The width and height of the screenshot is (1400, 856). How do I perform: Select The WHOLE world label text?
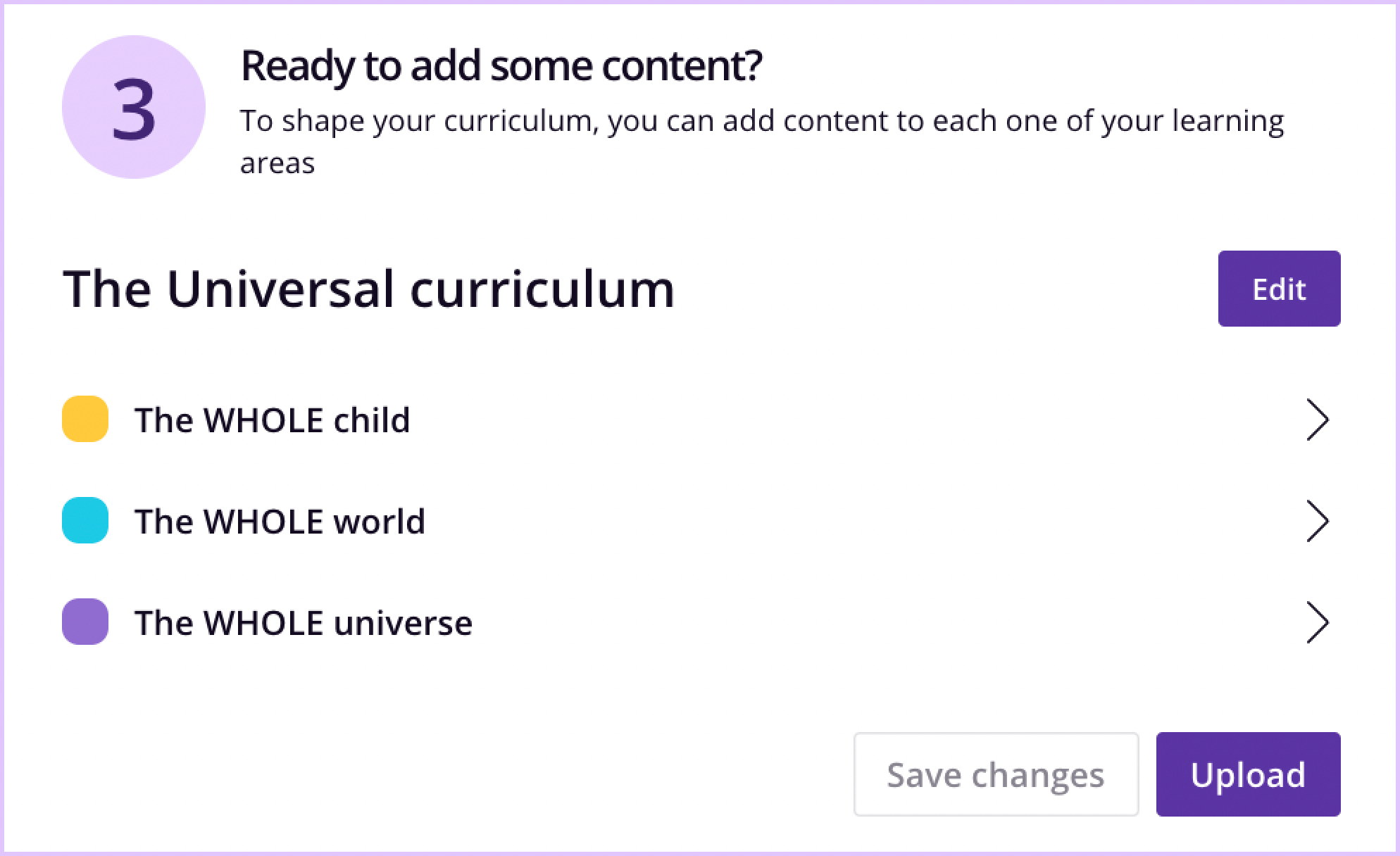280,521
